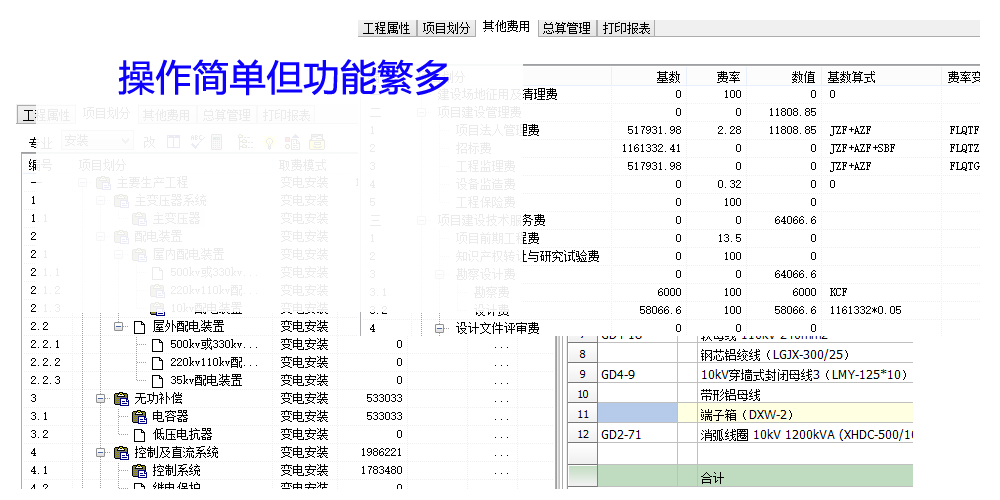The height and width of the screenshot is (500, 1000).
Task: Click the rate cell 13.5
Action: [715, 239]
